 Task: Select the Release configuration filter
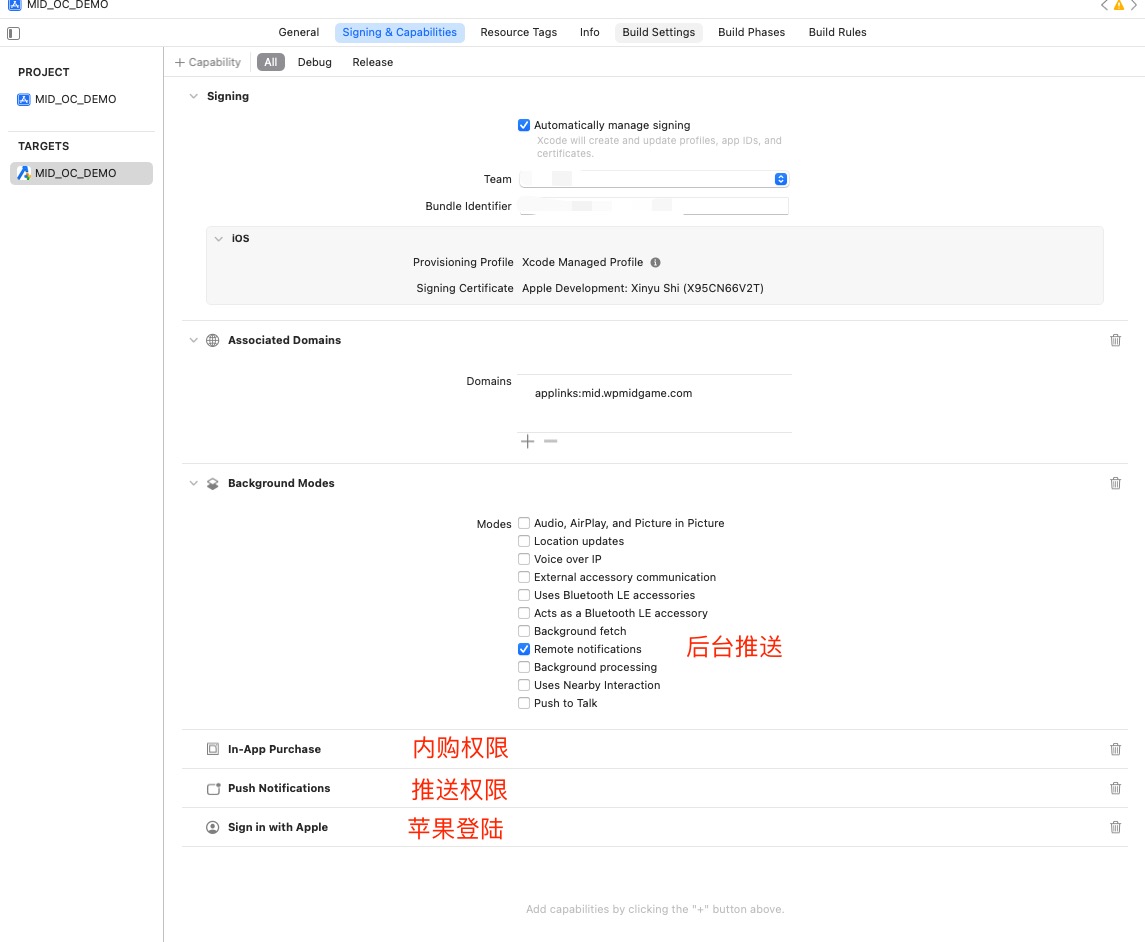pyautogui.click(x=372, y=62)
